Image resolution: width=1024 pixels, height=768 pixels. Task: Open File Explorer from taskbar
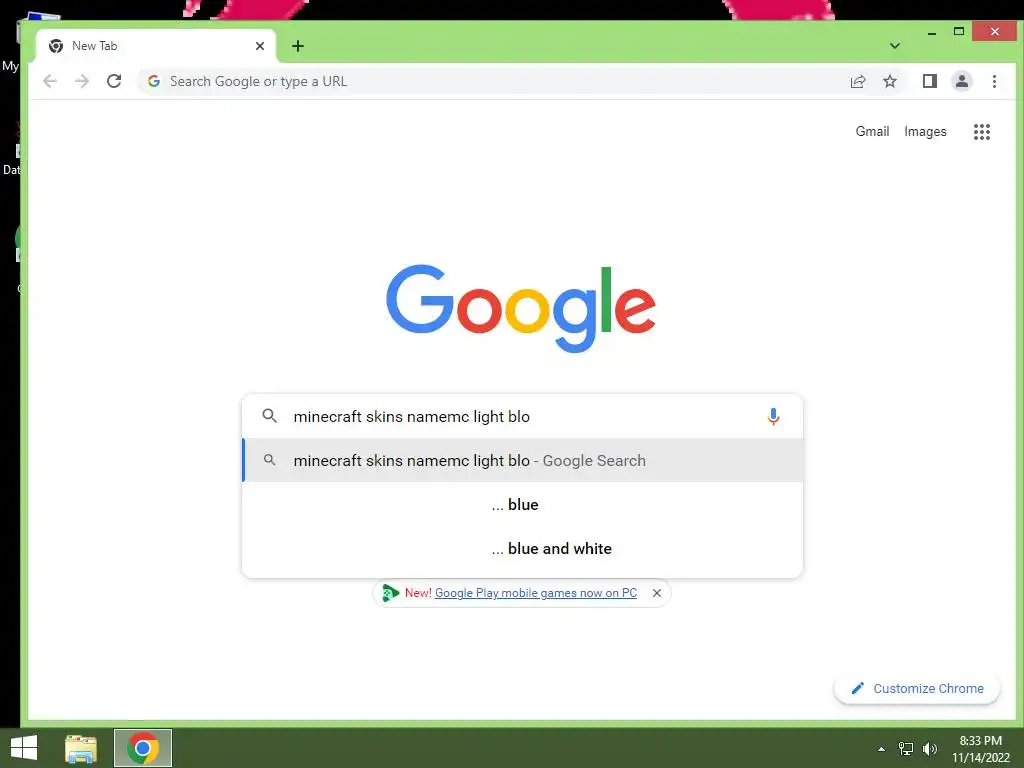coord(81,748)
